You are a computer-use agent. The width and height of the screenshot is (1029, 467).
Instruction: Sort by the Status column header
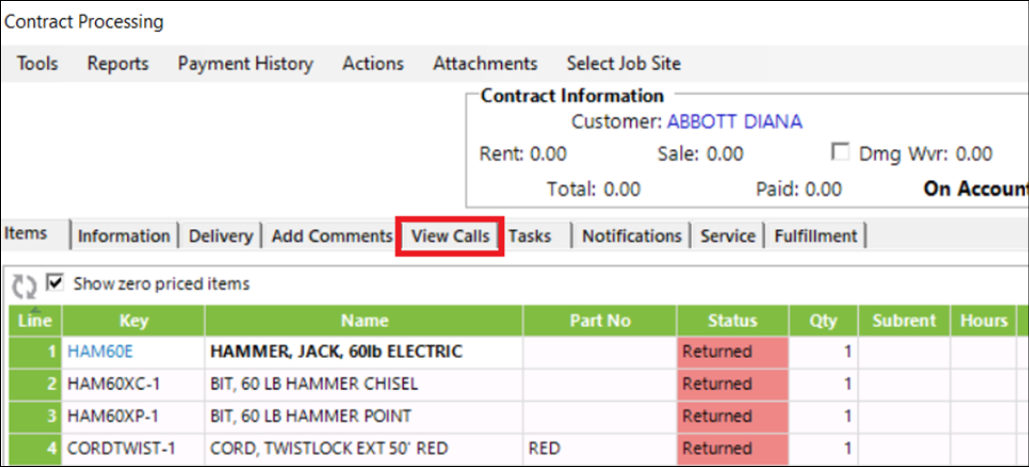(x=732, y=321)
